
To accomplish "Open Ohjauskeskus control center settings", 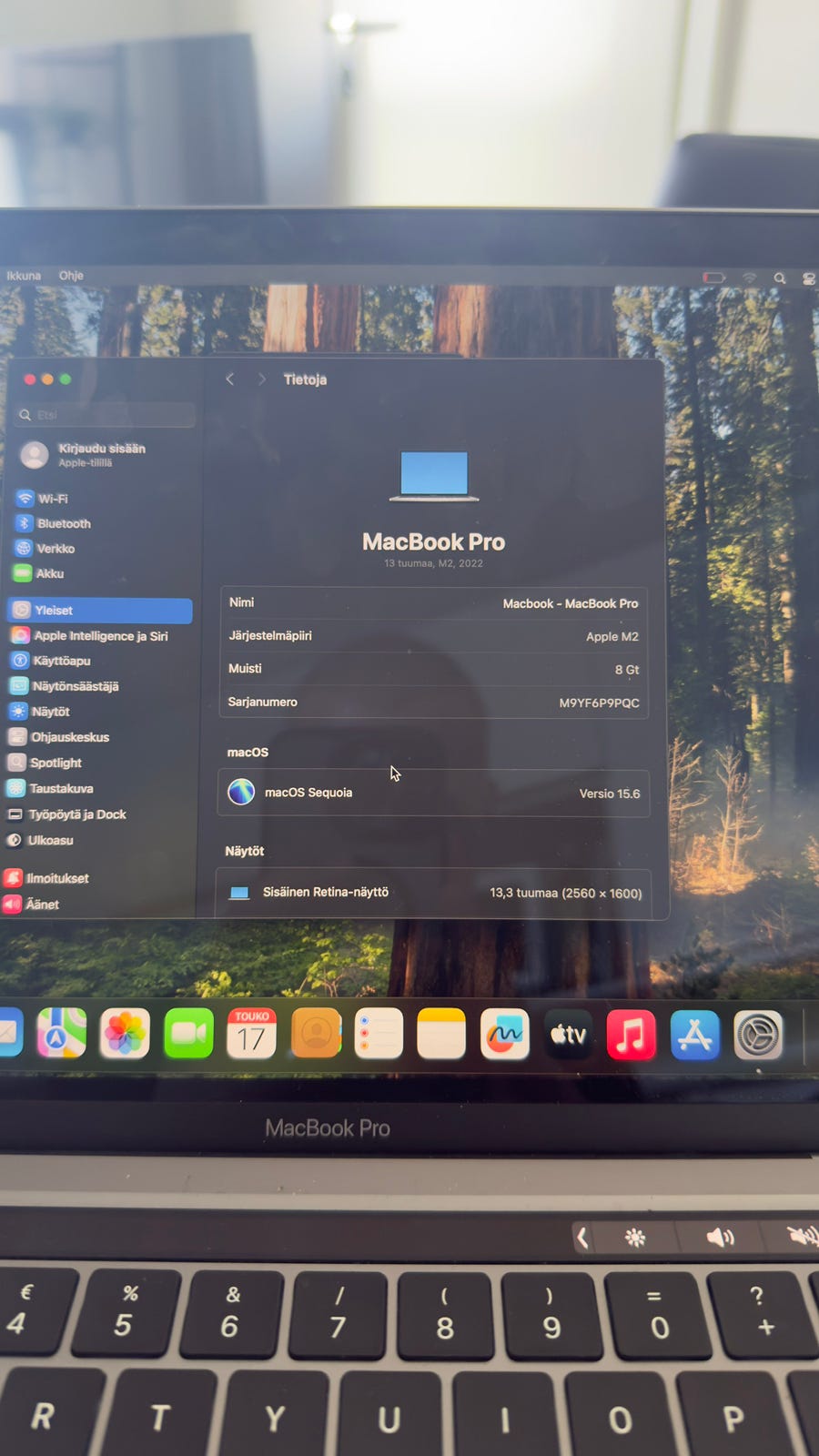I will coord(59,737).
